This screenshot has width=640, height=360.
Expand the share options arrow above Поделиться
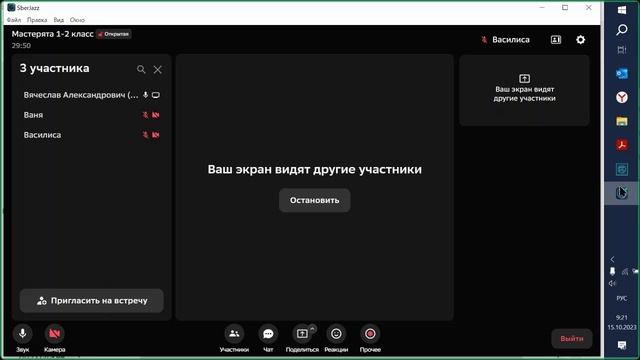(x=312, y=328)
